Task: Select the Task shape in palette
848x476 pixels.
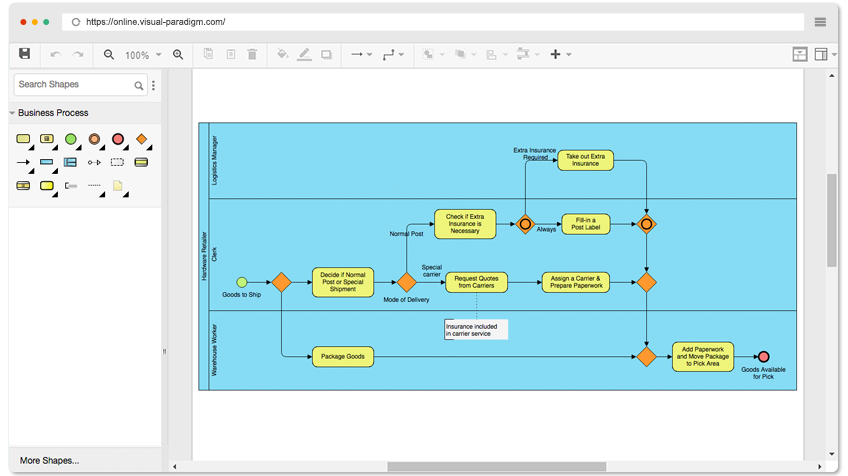Action: [x=23, y=139]
